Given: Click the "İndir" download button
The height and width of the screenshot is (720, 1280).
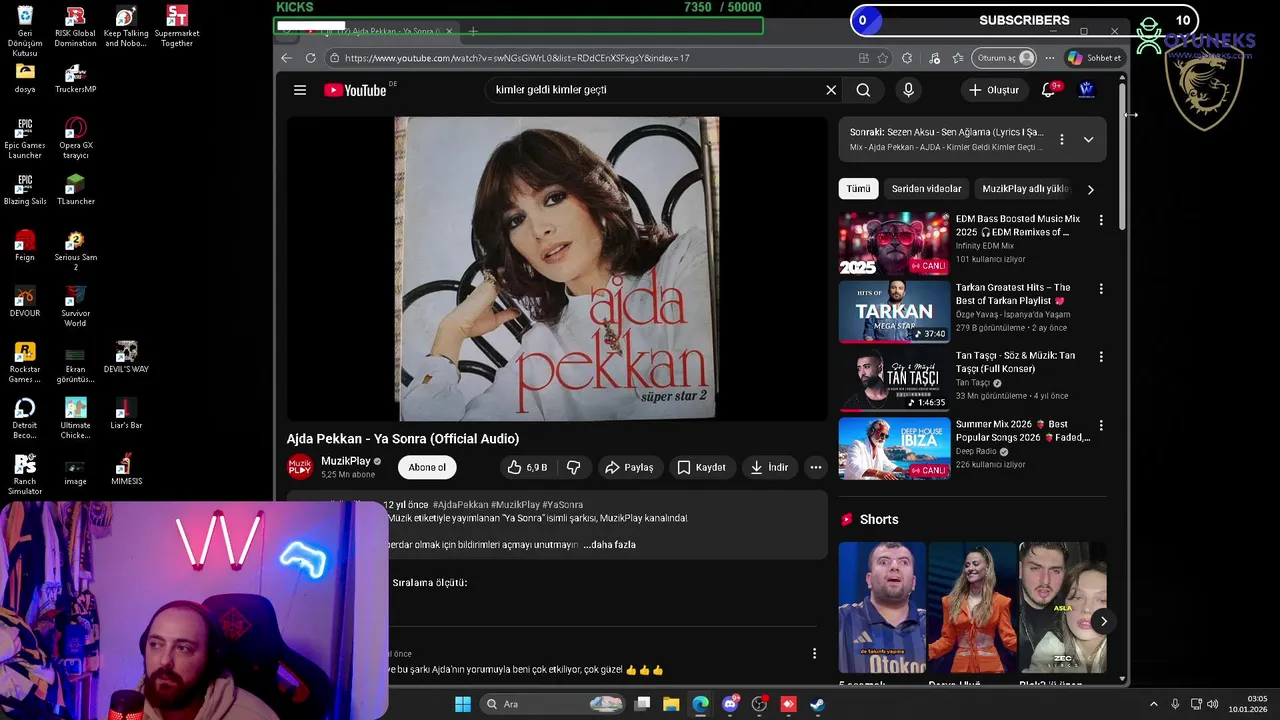Looking at the screenshot, I should 769,467.
